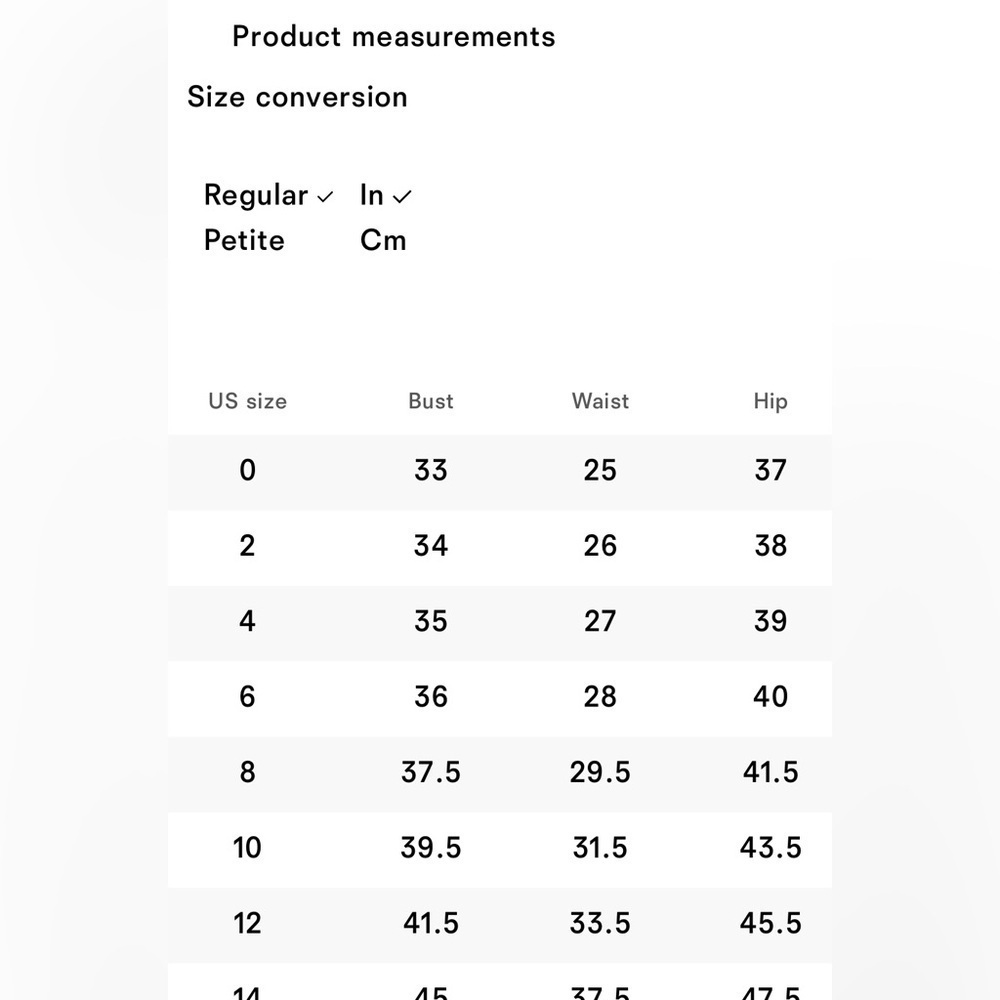The height and width of the screenshot is (1000, 1000).
Task: Click the checkmark next to In
Action: (402, 197)
